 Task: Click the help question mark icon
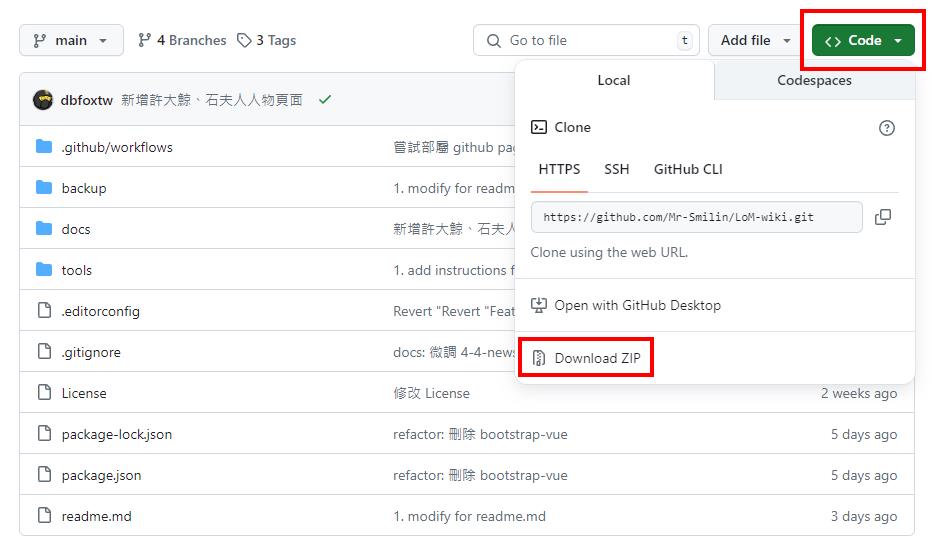coord(886,128)
